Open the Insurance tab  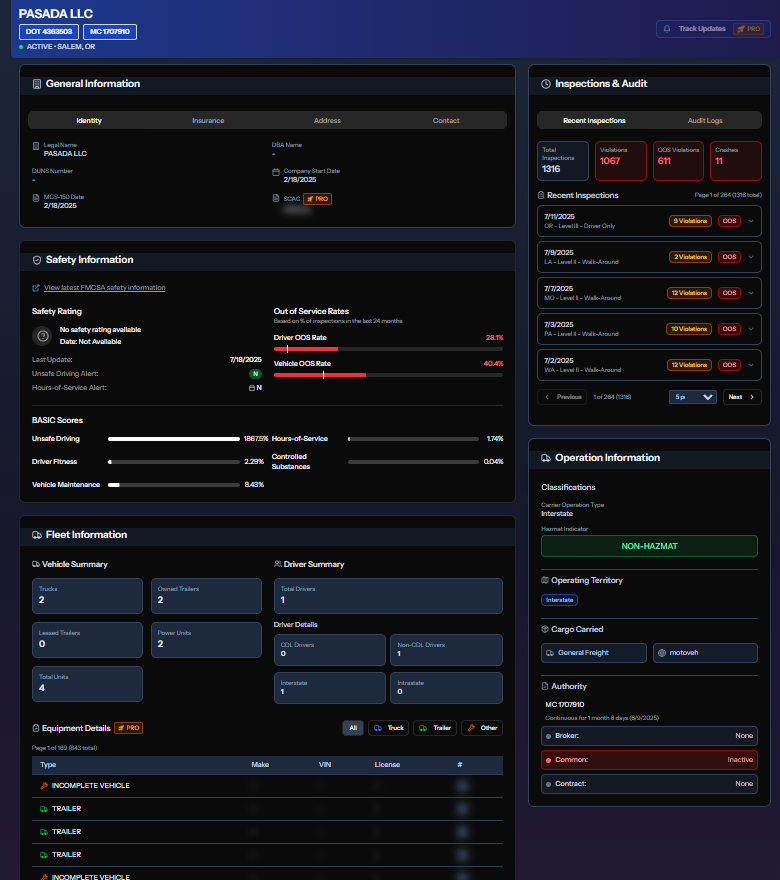point(208,121)
